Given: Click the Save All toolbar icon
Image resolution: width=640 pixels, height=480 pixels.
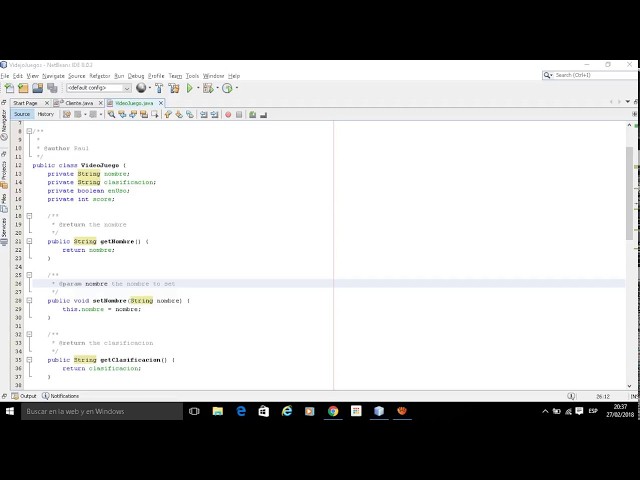Looking at the screenshot, I should (52, 88).
